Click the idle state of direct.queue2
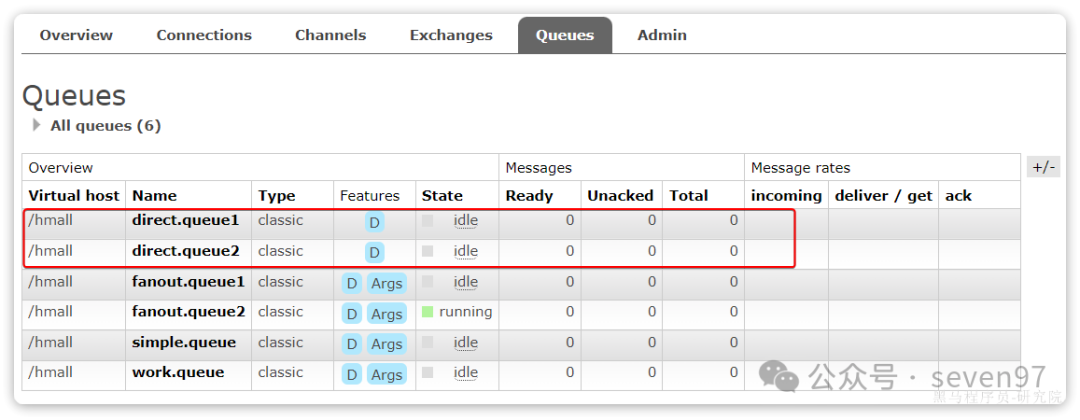 (x=466, y=251)
